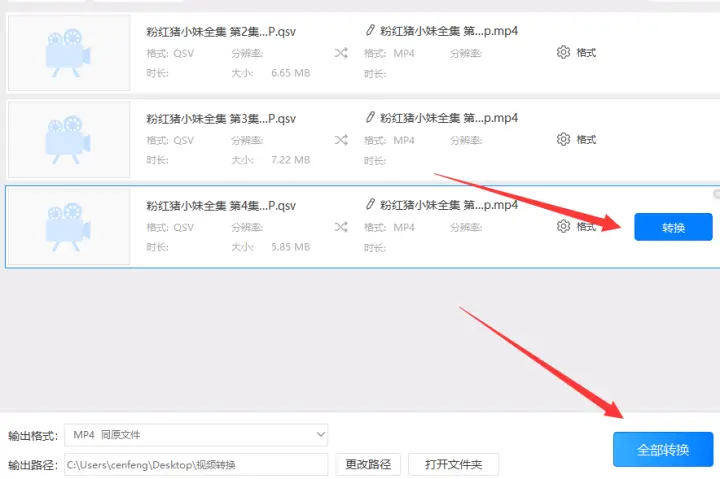Click the dropdown chevron of 输出格式
Viewport: 720px width, 479px height.
point(321,434)
